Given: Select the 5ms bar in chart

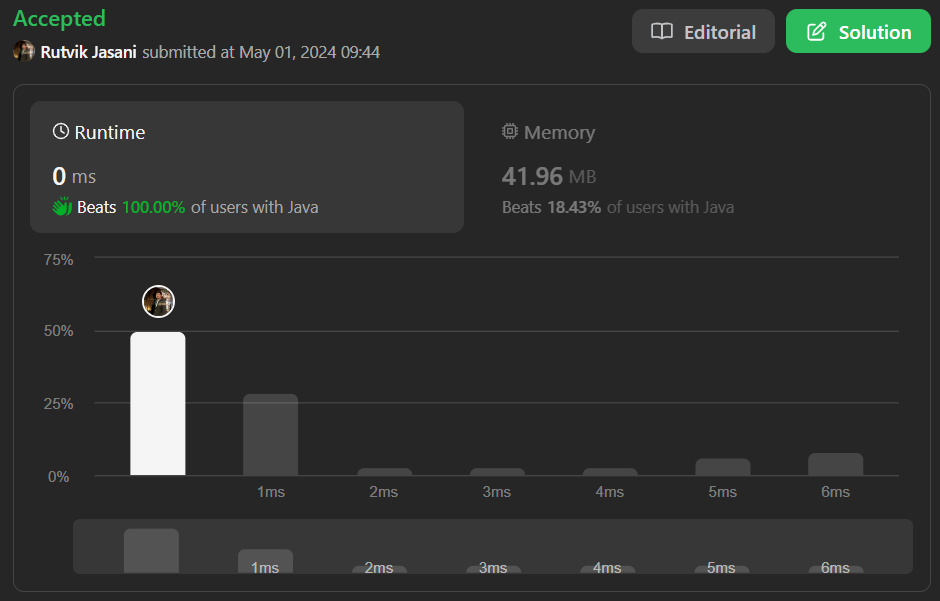Looking at the screenshot, I should click(x=723, y=467).
